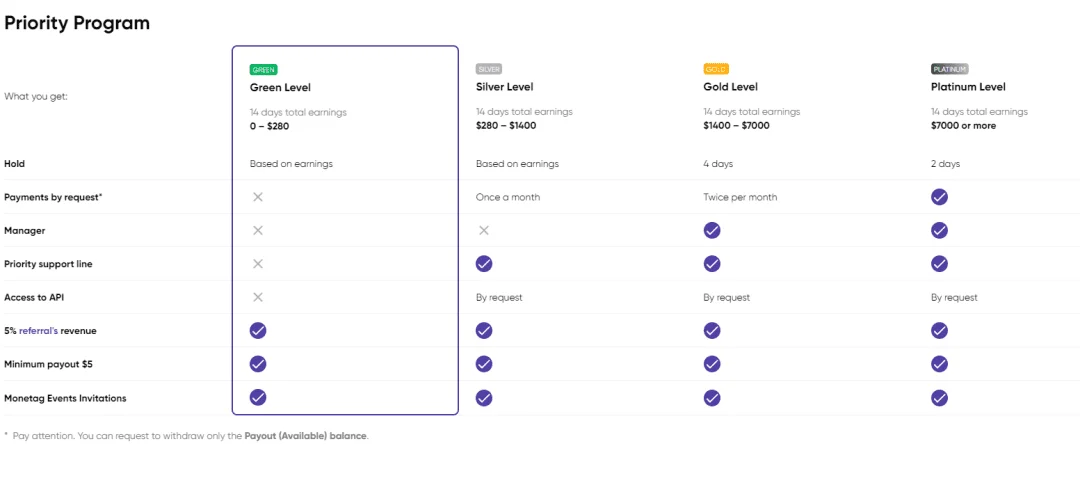Click Green Level's Access to API cross
The height and width of the screenshot is (485, 1080).
(258, 297)
